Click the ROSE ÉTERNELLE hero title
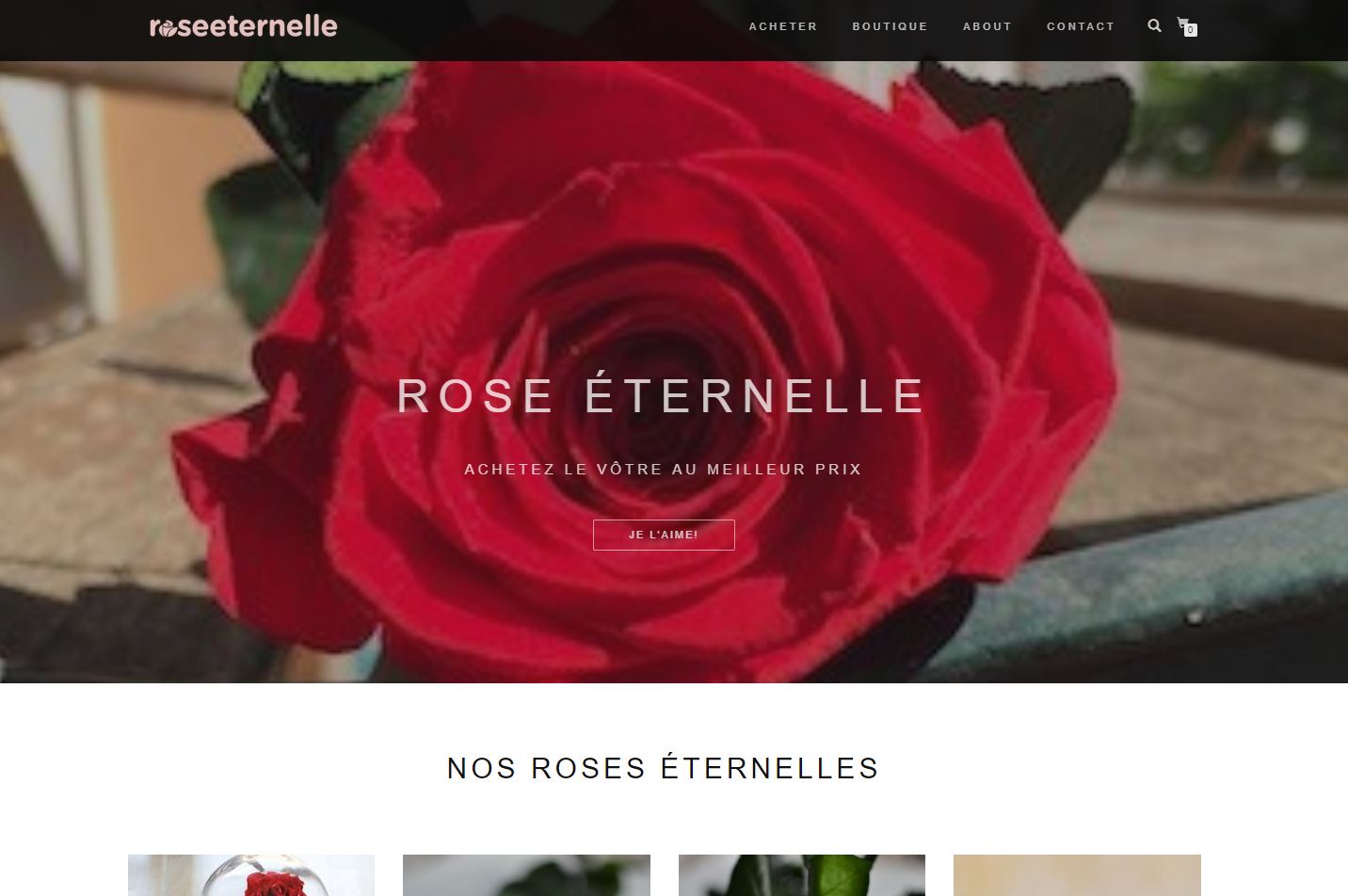 [663, 395]
